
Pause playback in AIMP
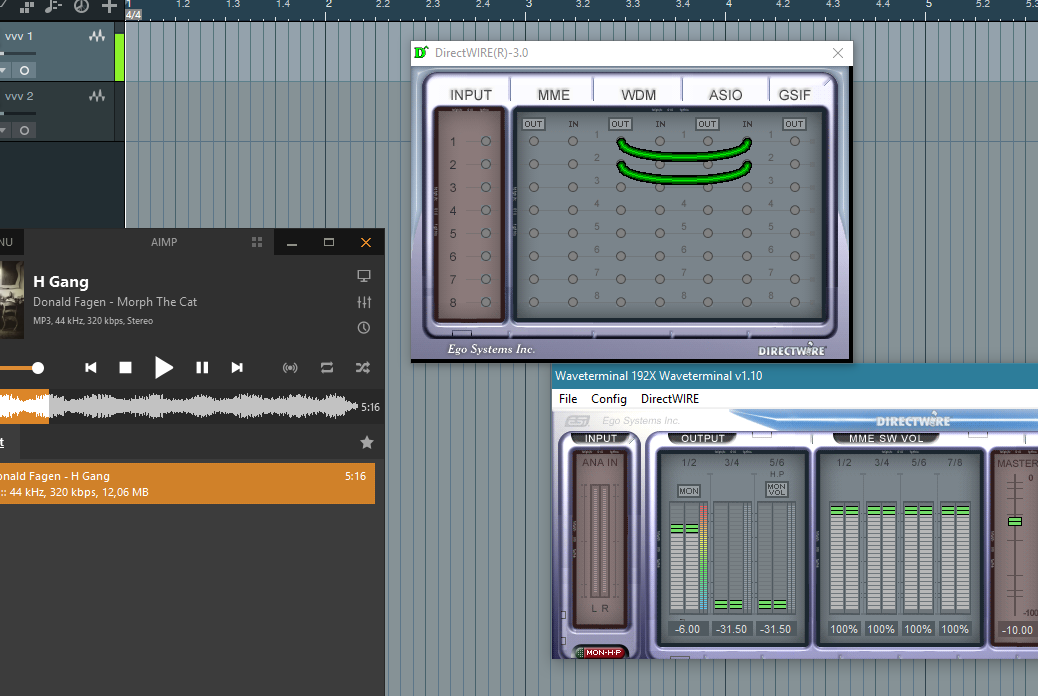(202, 368)
